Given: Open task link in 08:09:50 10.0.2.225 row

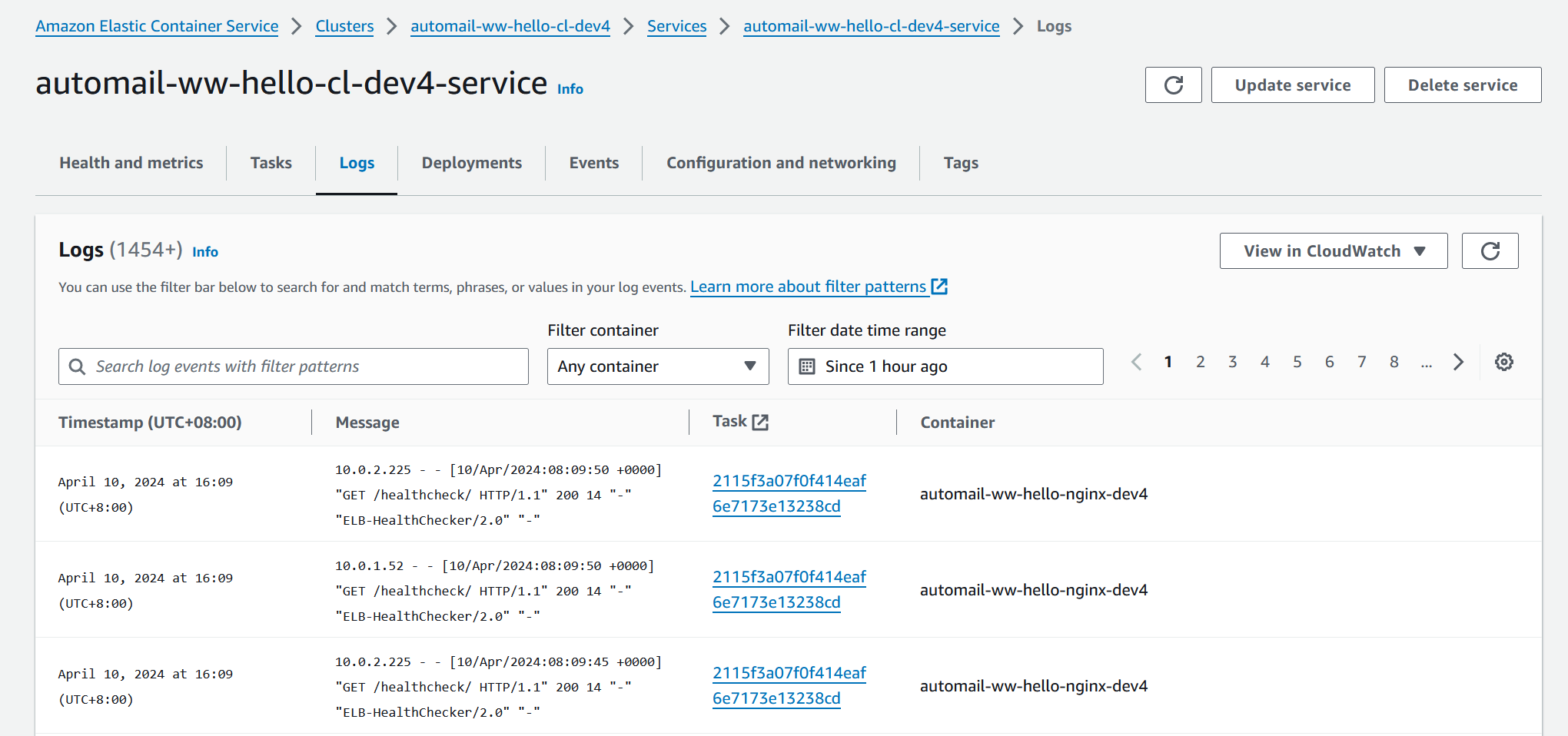Looking at the screenshot, I should coord(789,493).
